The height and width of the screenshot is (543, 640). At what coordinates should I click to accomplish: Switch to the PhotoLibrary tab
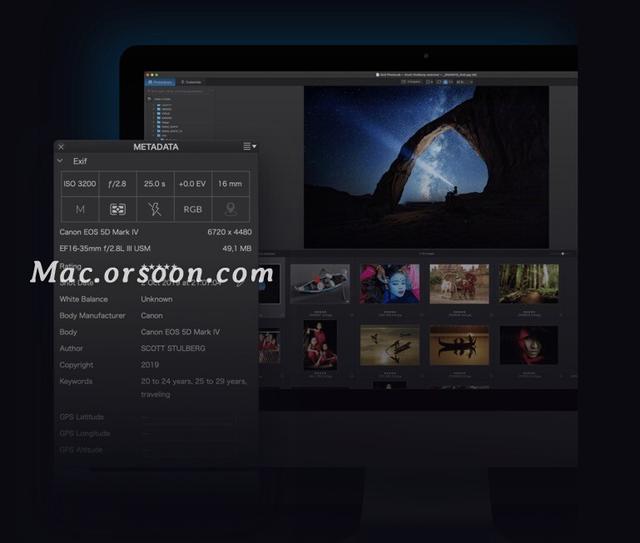(x=160, y=82)
